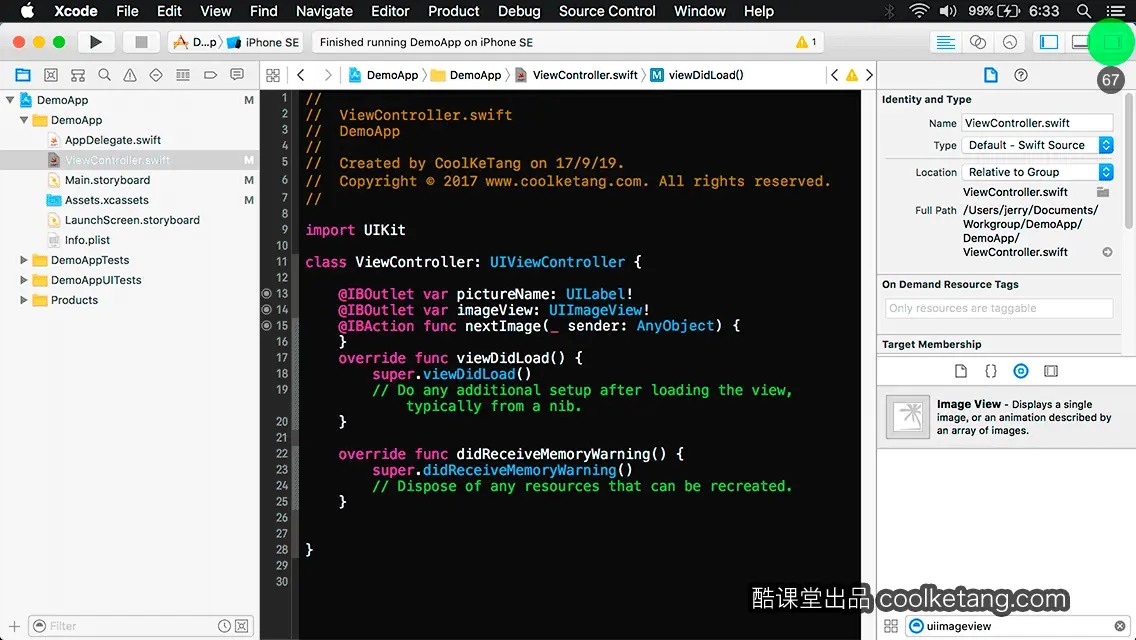Switch to the Standard editor
This screenshot has height=640, width=1136.
pos(945,42)
